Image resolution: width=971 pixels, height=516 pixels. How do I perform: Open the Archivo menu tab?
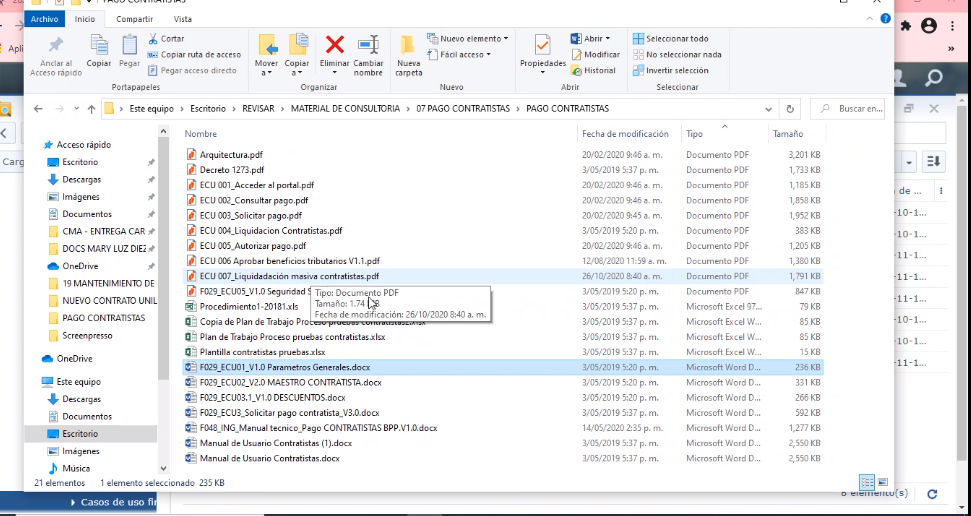(44, 19)
